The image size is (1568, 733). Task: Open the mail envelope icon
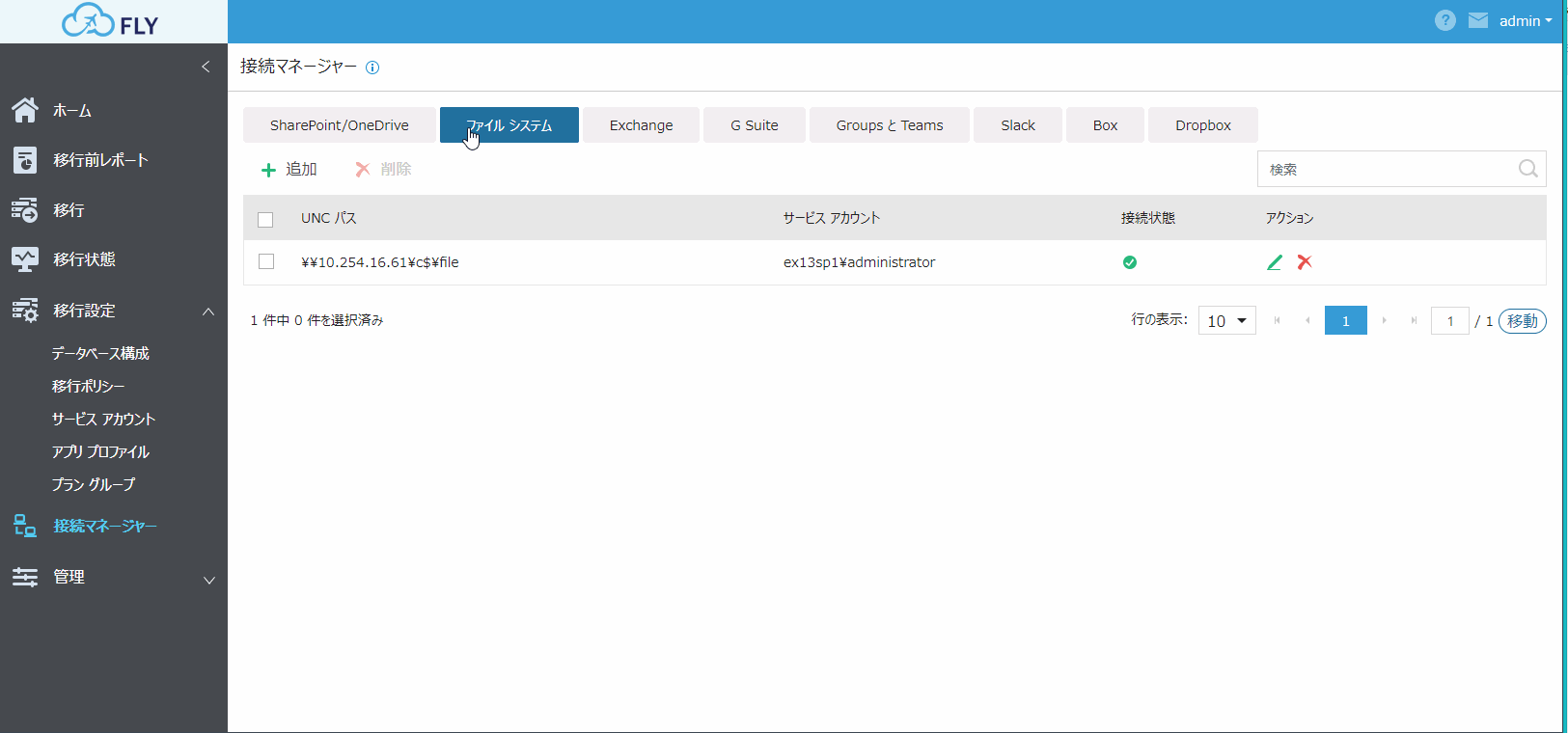[x=1478, y=20]
